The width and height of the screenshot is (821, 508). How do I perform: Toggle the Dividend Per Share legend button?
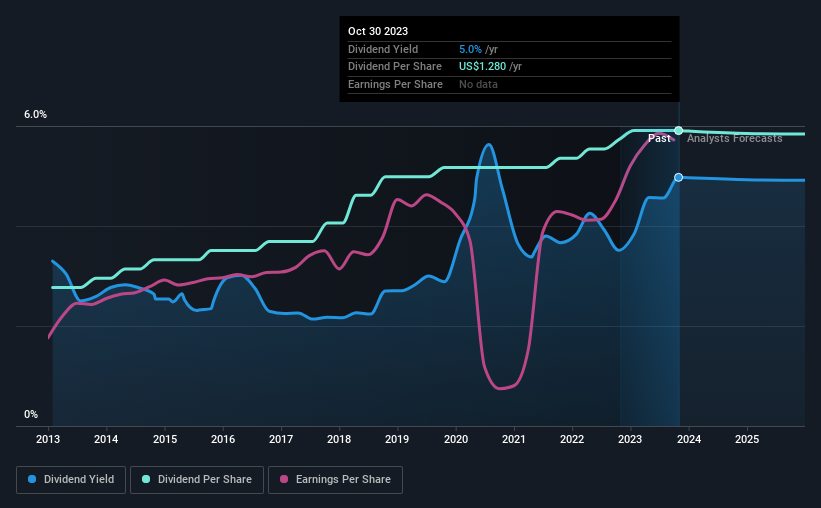197,480
